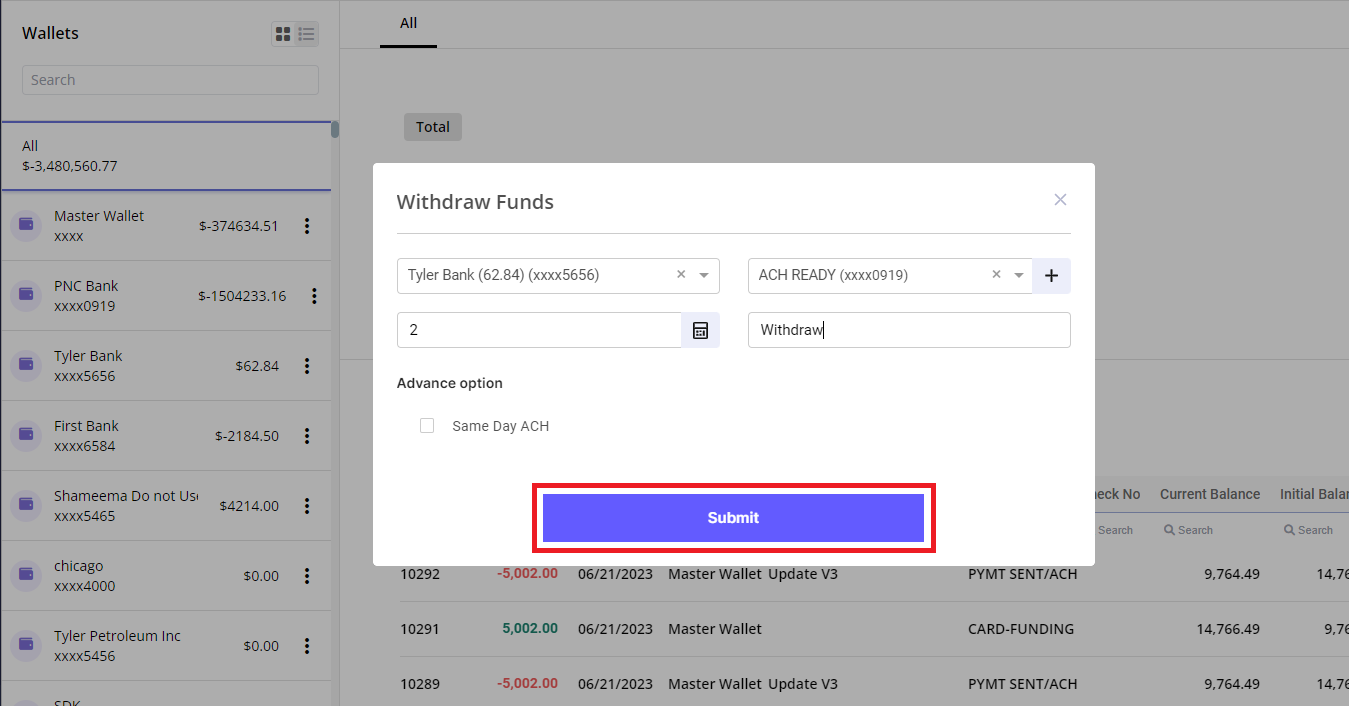Viewport: 1349px width, 706px height.
Task: Click the $4214.00 Shameema balance
Action: coord(249,506)
